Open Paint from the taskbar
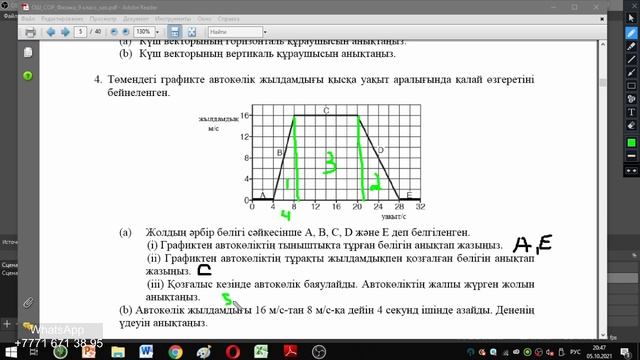The width and height of the screenshot is (640, 360). tap(204, 352)
